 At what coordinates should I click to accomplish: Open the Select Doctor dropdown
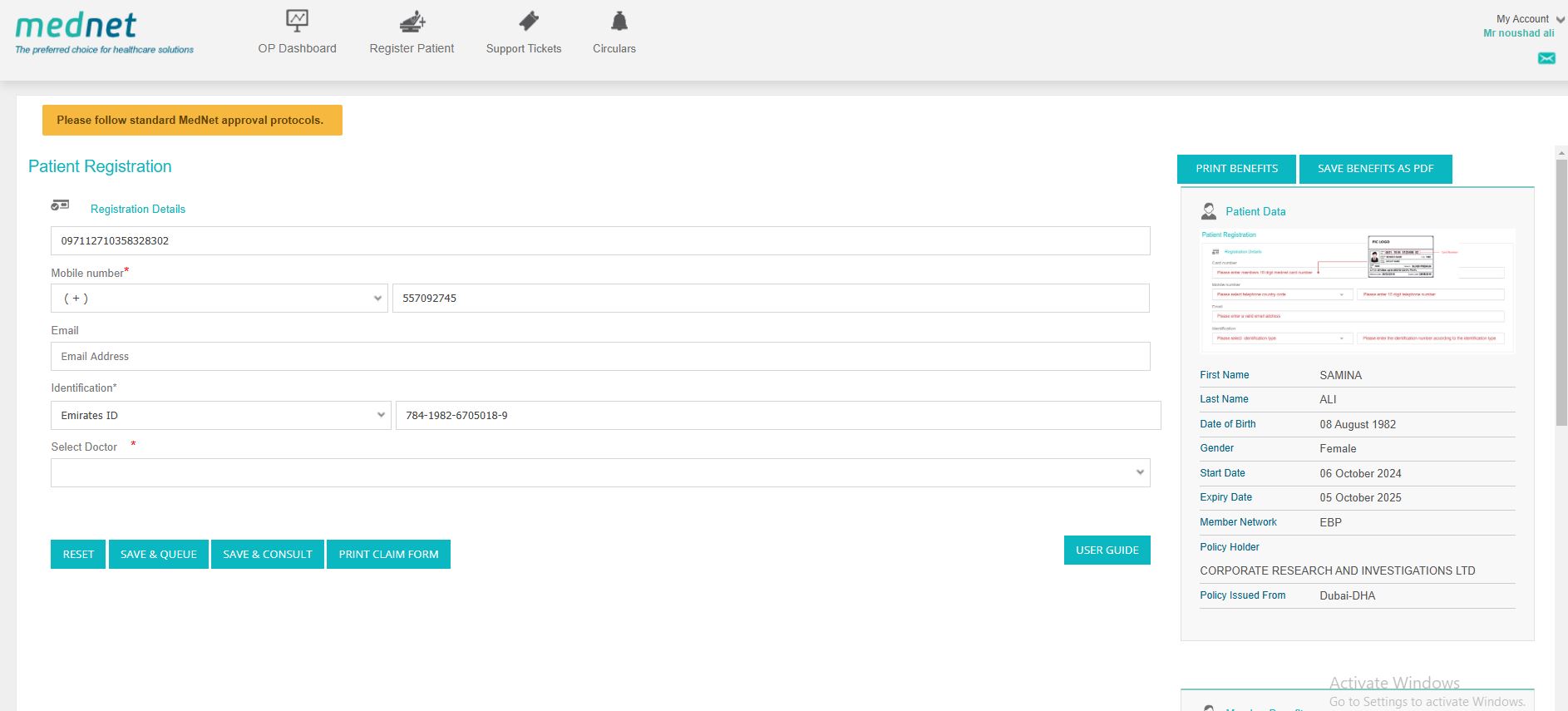(x=600, y=473)
